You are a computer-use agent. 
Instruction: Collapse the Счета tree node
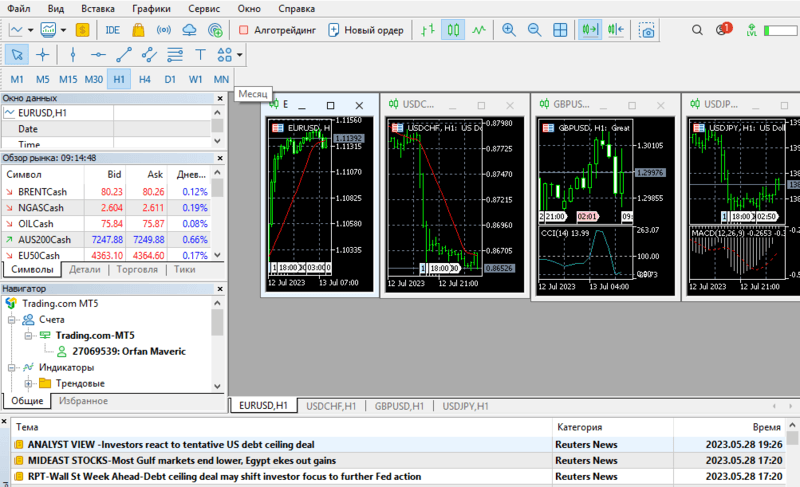11,320
